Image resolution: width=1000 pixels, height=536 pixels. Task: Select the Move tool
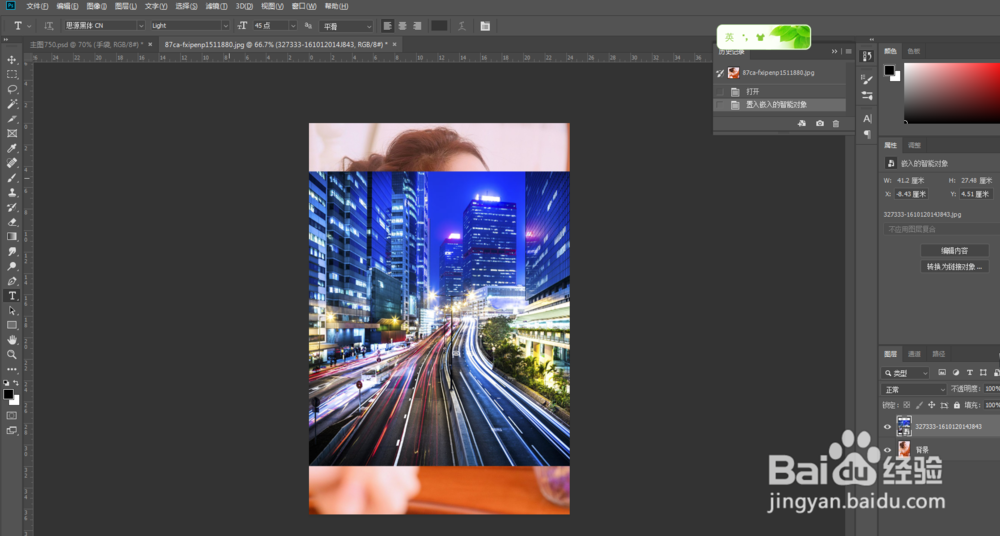coord(11,59)
